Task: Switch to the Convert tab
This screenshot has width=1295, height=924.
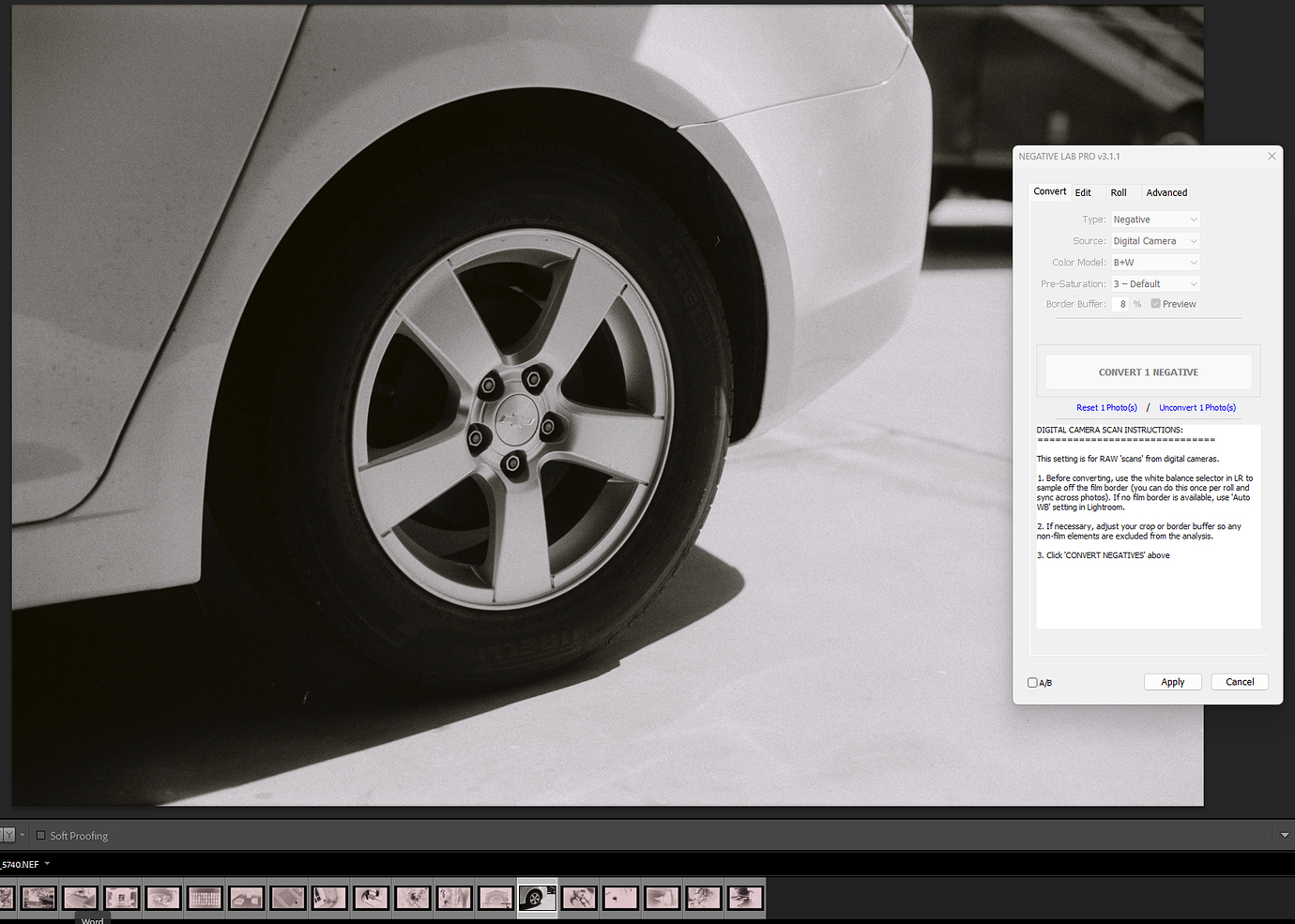Action: [x=1049, y=191]
